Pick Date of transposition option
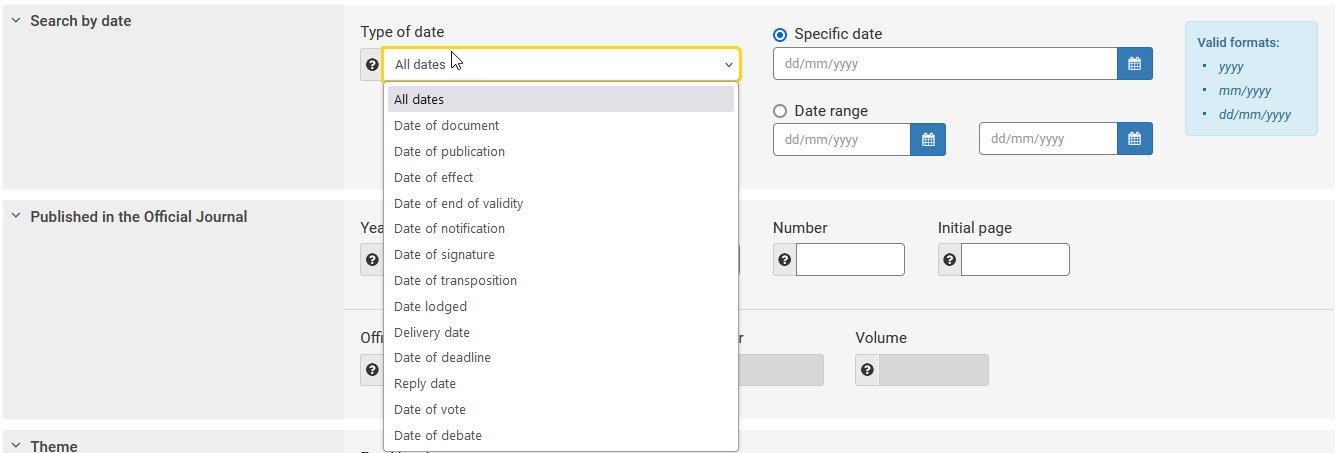1341x453 pixels. (x=455, y=281)
